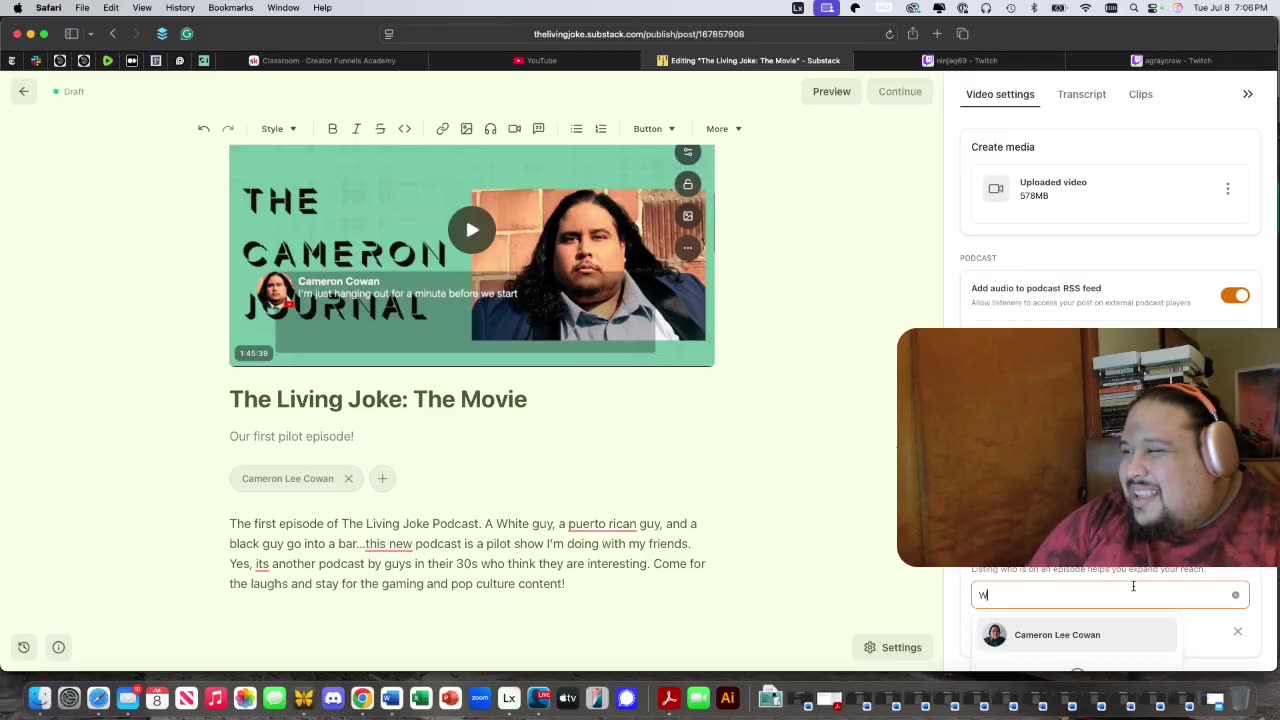Toggle italic formatting

356,129
